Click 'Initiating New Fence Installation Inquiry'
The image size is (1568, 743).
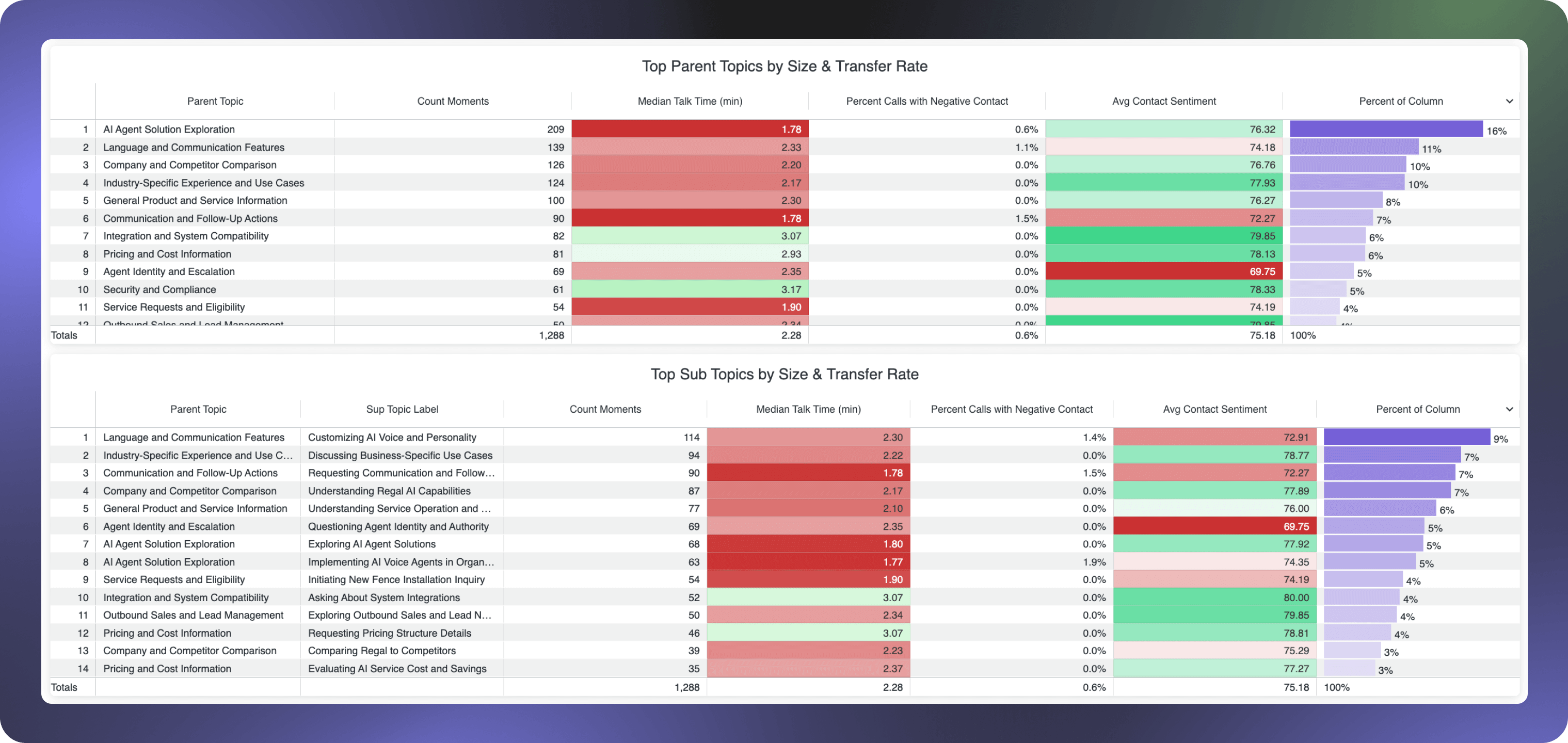[396, 579]
